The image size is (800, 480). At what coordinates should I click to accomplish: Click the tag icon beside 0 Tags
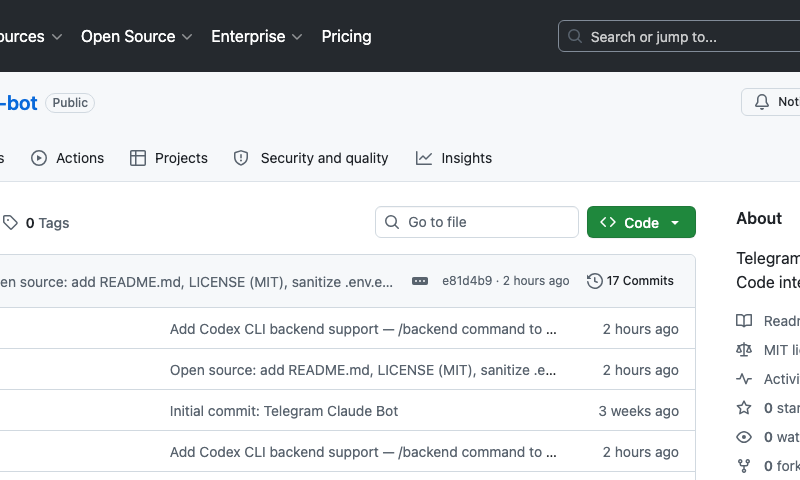10,223
